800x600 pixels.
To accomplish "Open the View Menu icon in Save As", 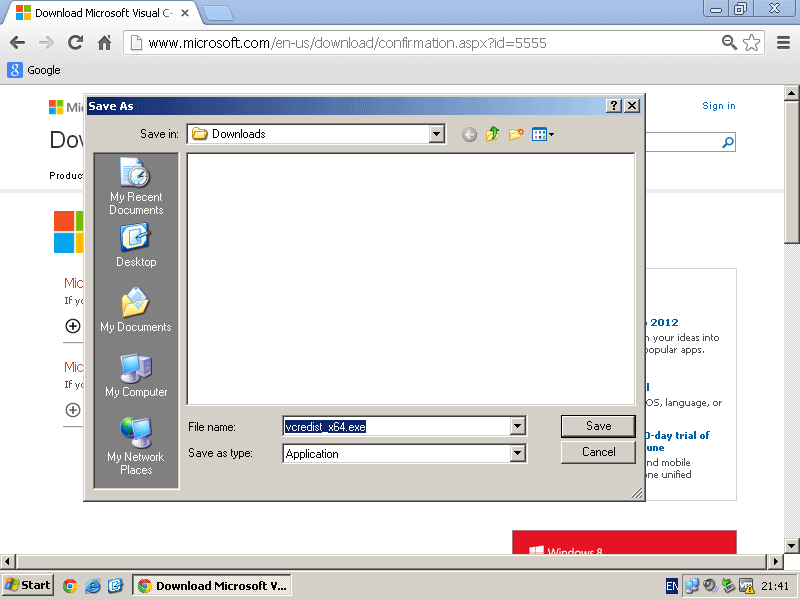I will (x=543, y=134).
